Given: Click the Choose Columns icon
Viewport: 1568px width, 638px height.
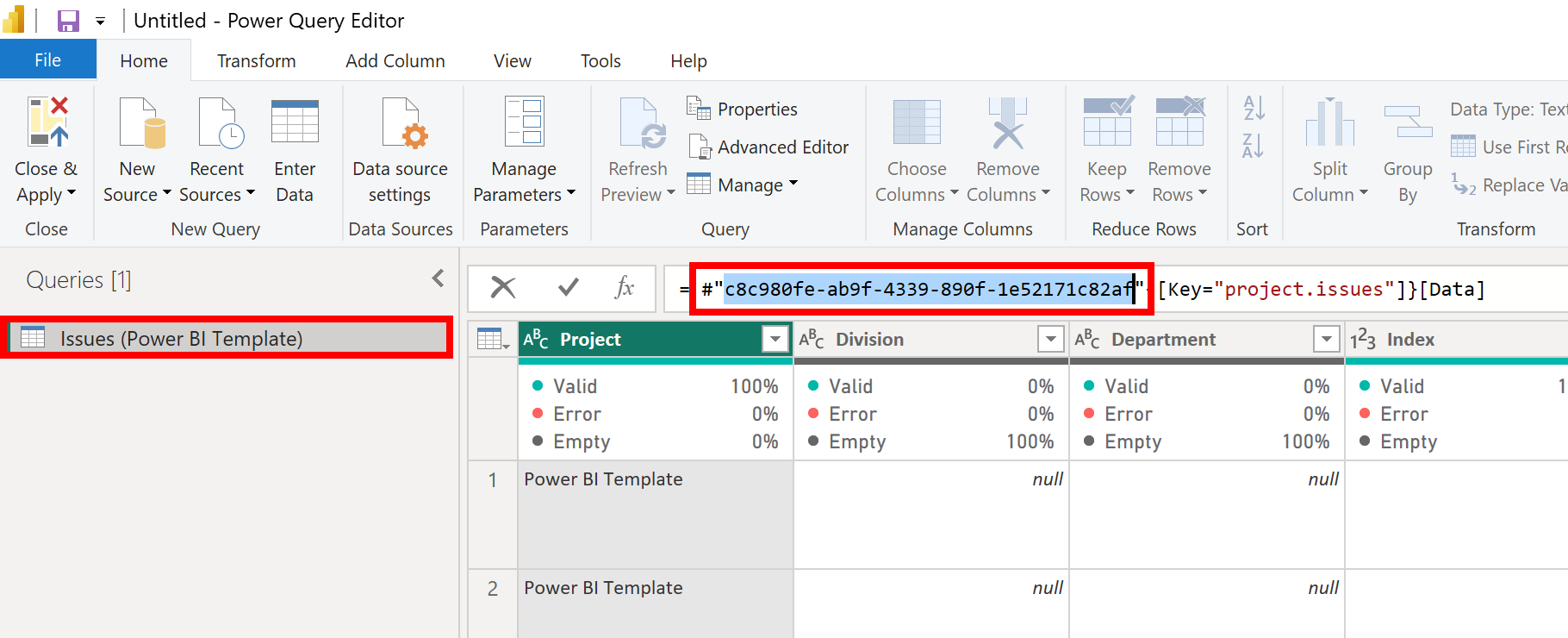Looking at the screenshot, I should tap(917, 122).
